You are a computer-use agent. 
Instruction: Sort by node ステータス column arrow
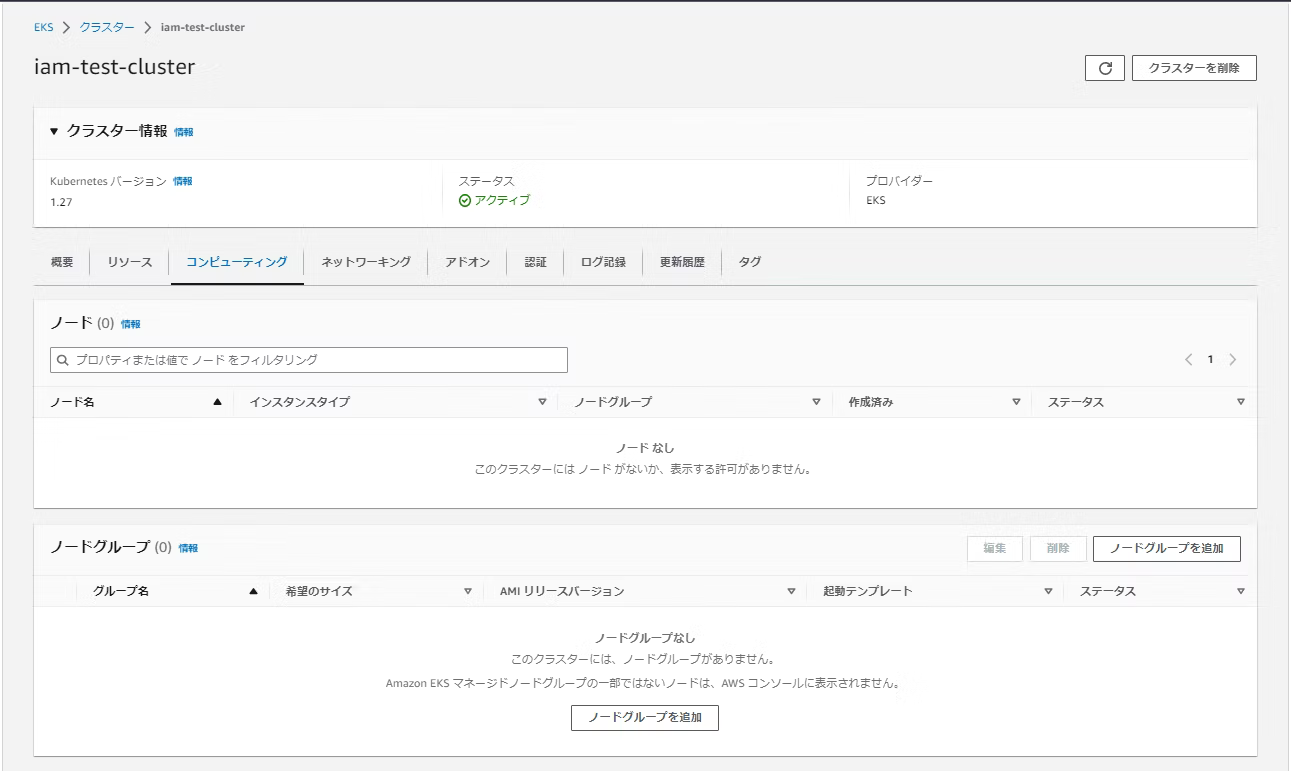click(x=1240, y=402)
